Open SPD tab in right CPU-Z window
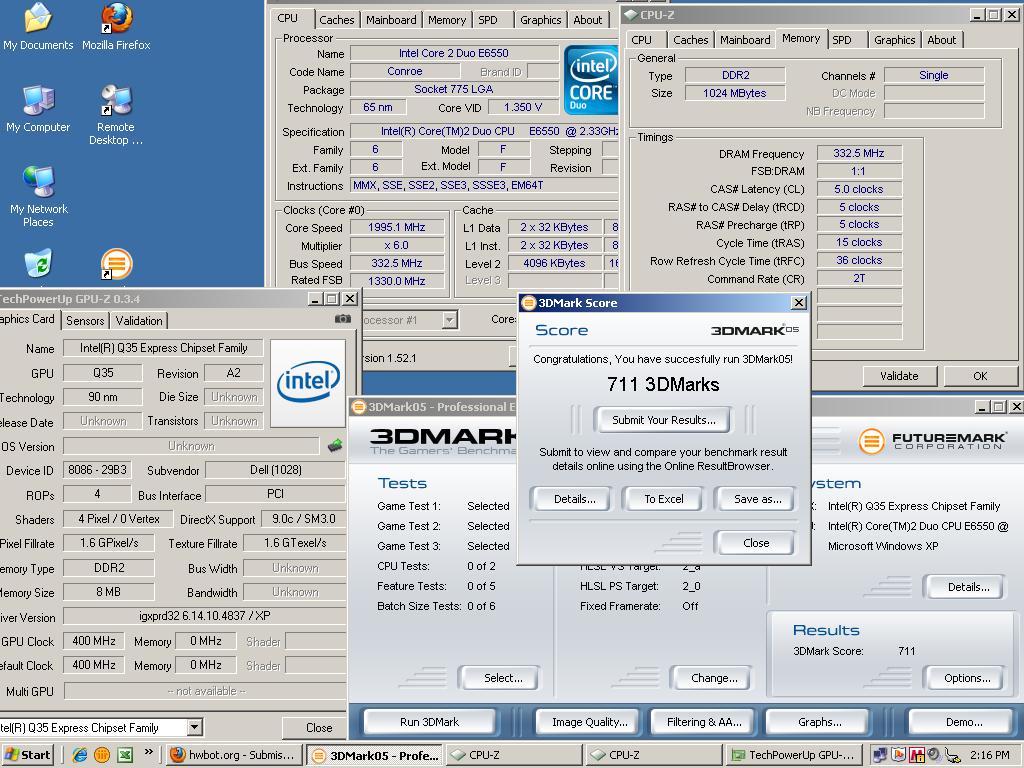This screenshot has height=768, width=1024. 842,40
